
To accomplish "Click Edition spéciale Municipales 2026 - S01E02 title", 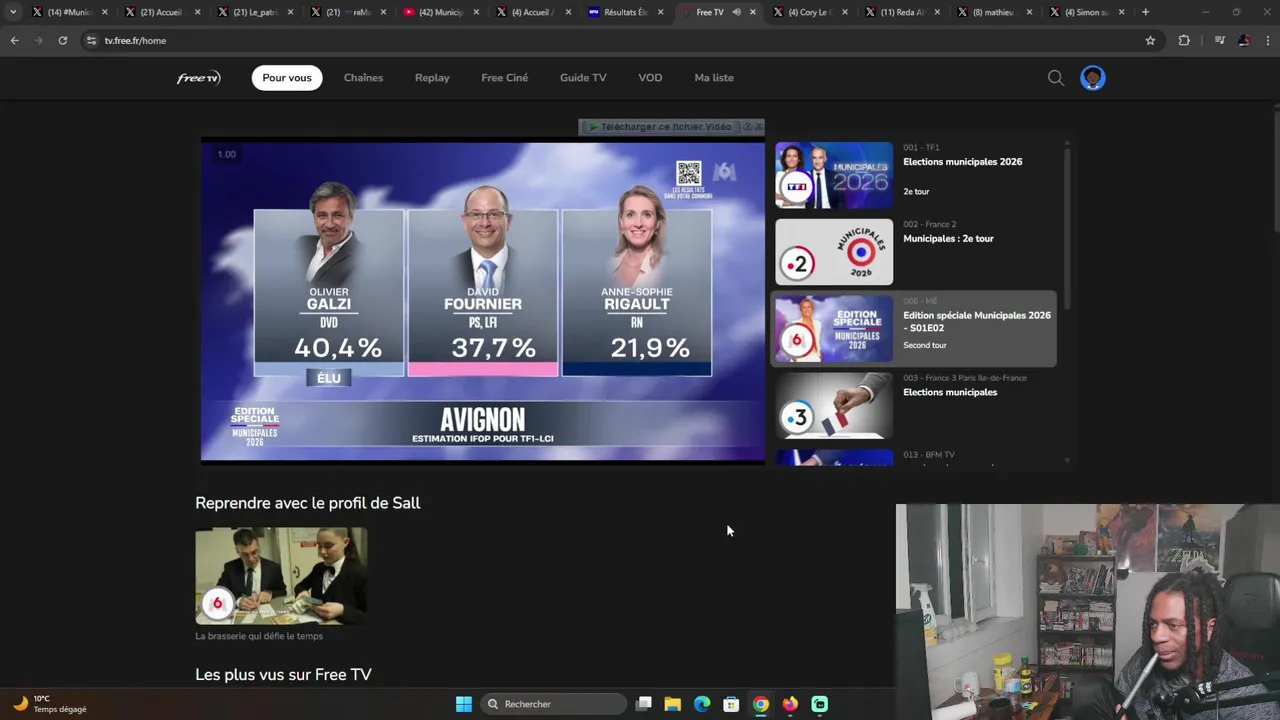I will [x=977, y=321].
